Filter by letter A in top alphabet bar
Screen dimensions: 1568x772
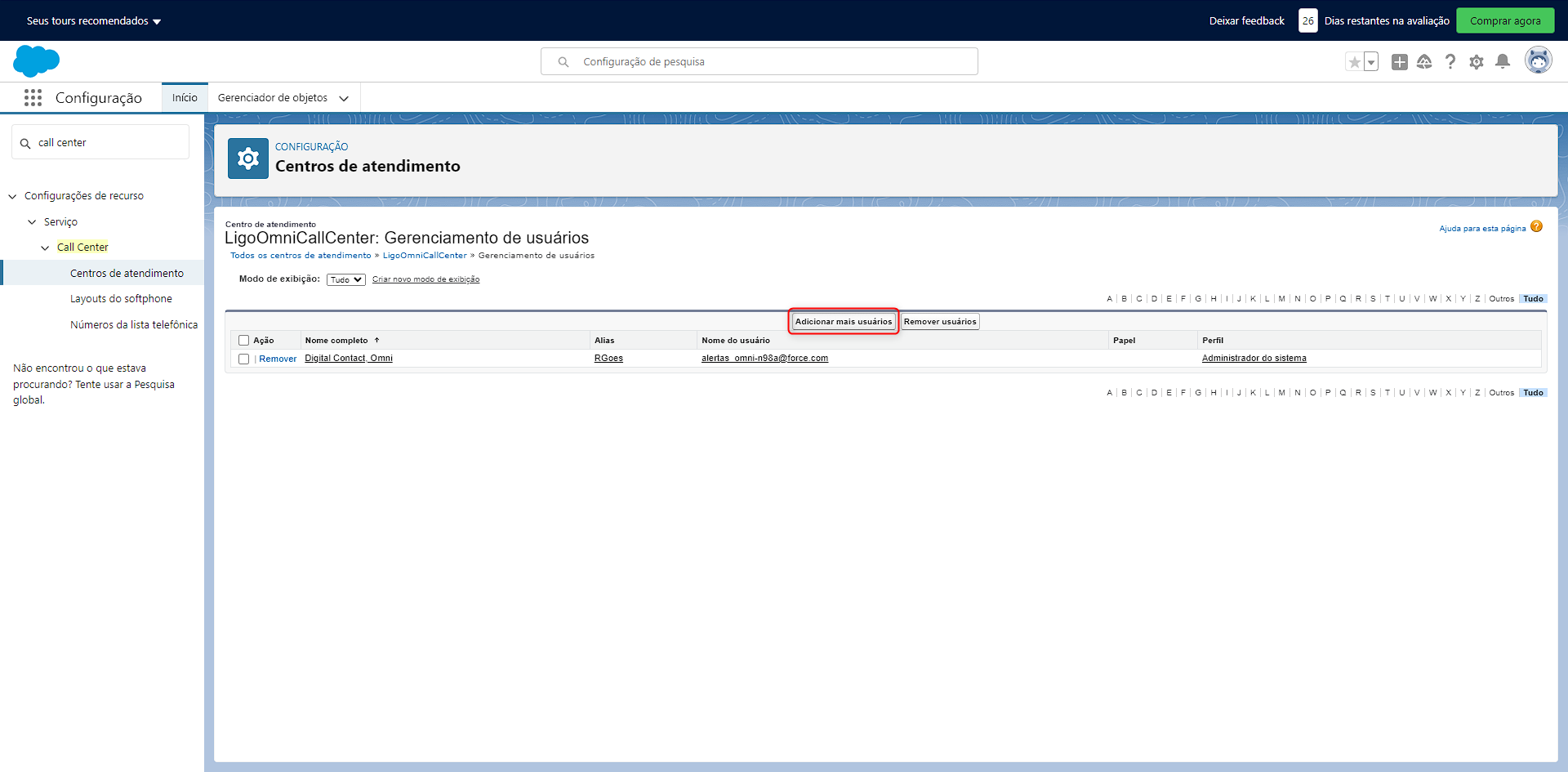[x=1110, y=299]
